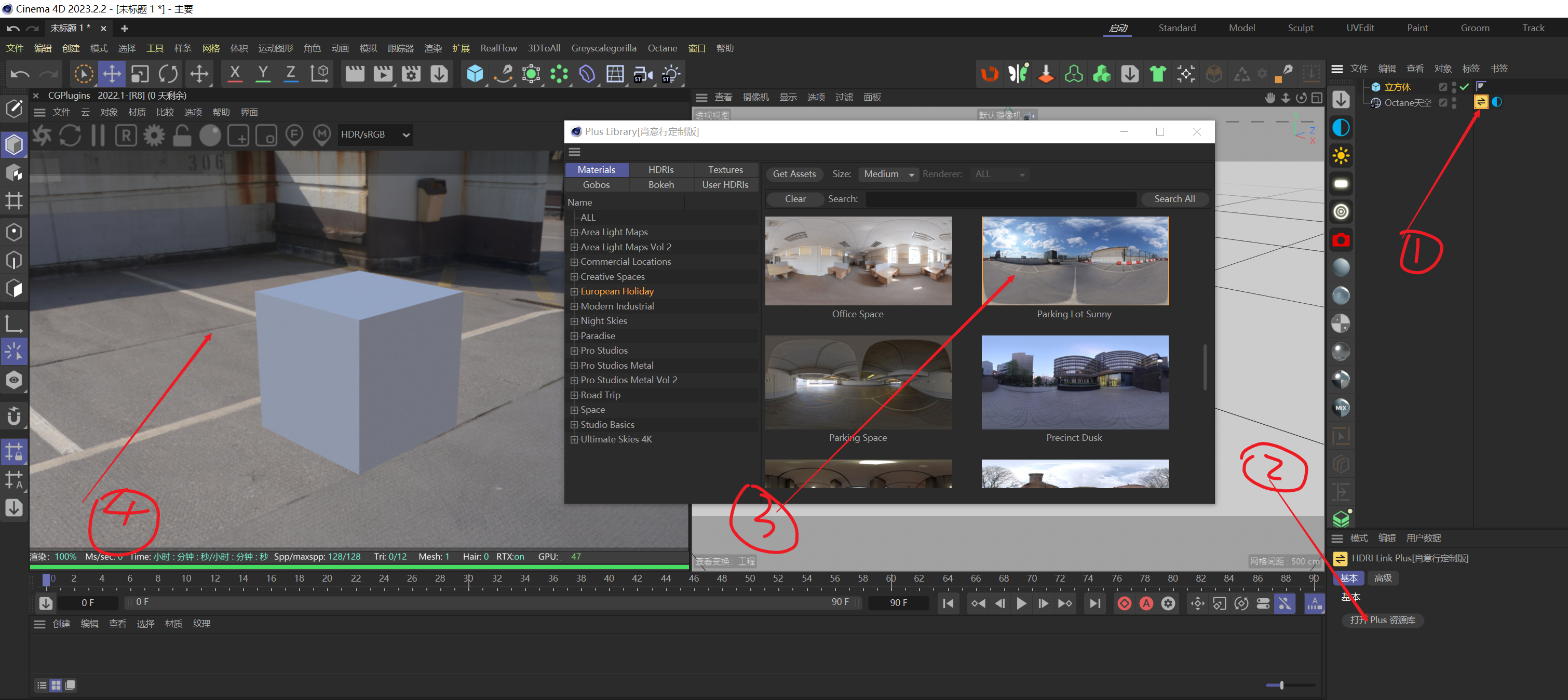Click the red Octane camera icon
The width and height of the screenshot is (1568, 700).
point(1341,240)
